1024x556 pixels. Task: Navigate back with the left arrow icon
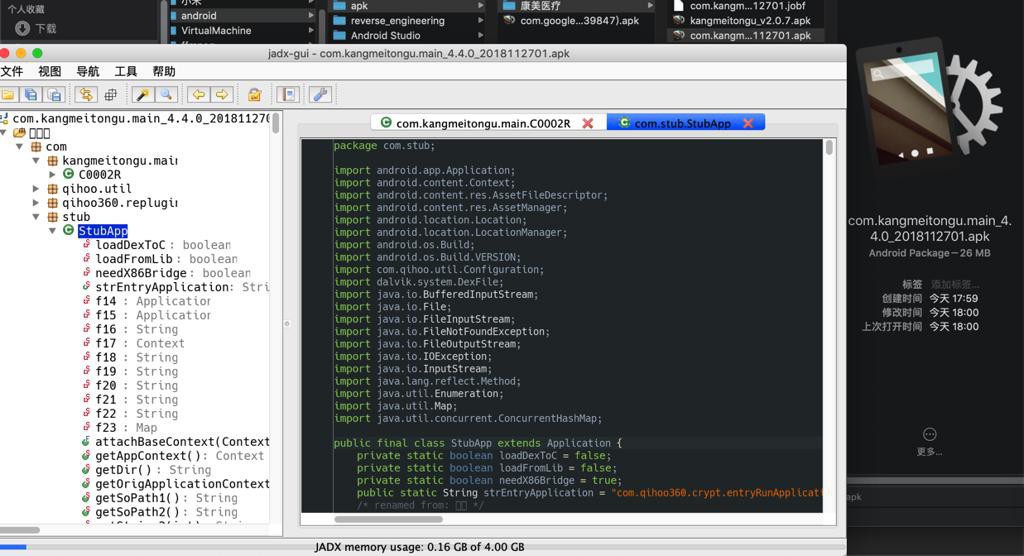[198, 95]
